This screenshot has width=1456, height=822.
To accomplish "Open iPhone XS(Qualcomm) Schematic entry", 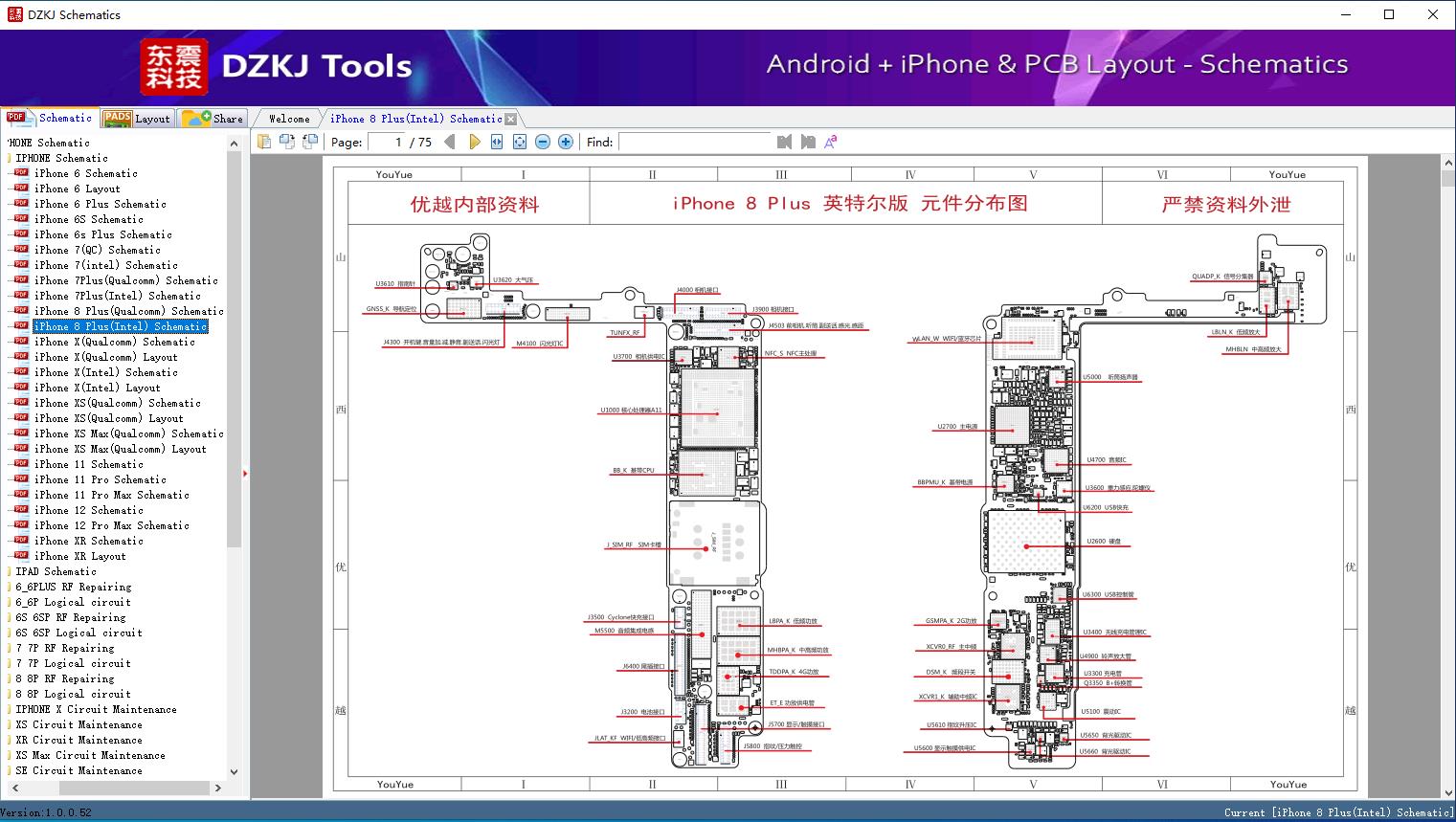I will 117,403.
